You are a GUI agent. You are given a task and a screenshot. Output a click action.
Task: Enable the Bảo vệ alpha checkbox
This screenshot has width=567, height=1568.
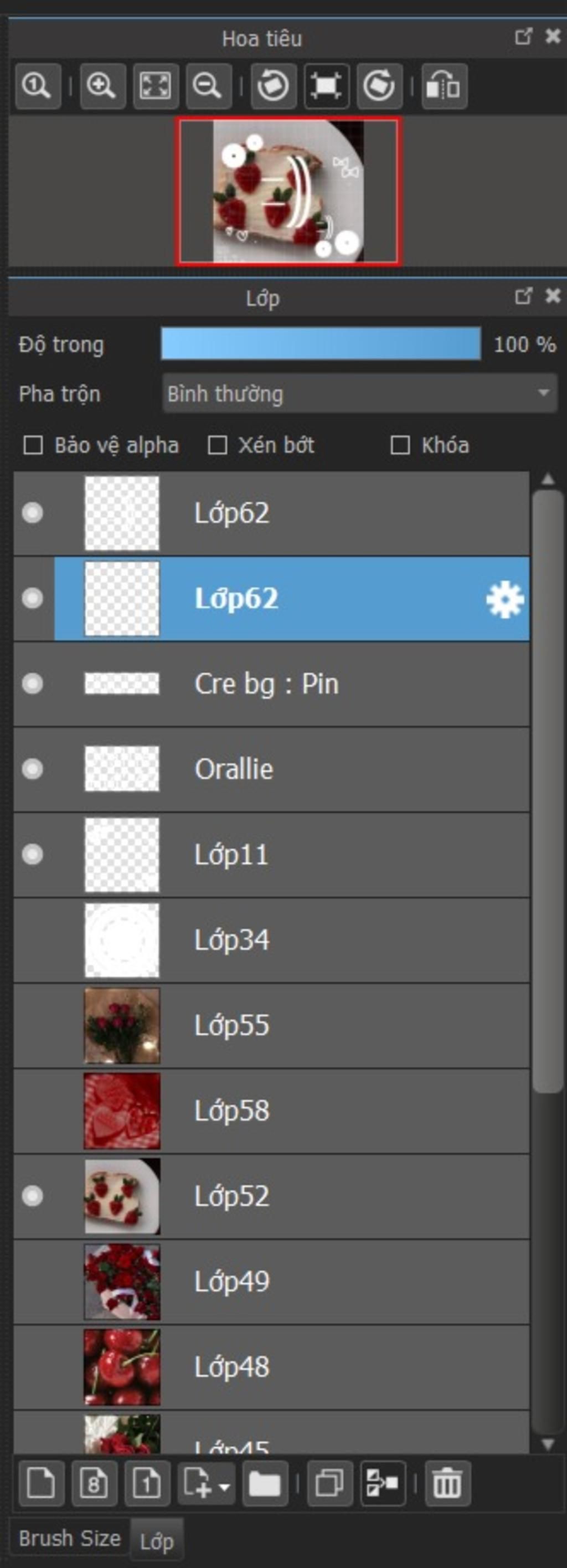(x=33, y=445)
